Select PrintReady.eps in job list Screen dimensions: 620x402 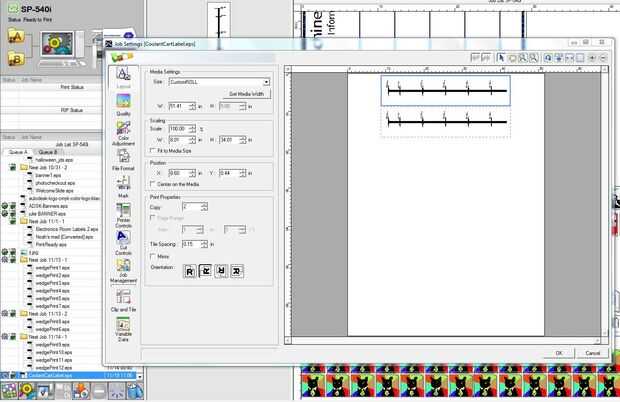point(51,245)
